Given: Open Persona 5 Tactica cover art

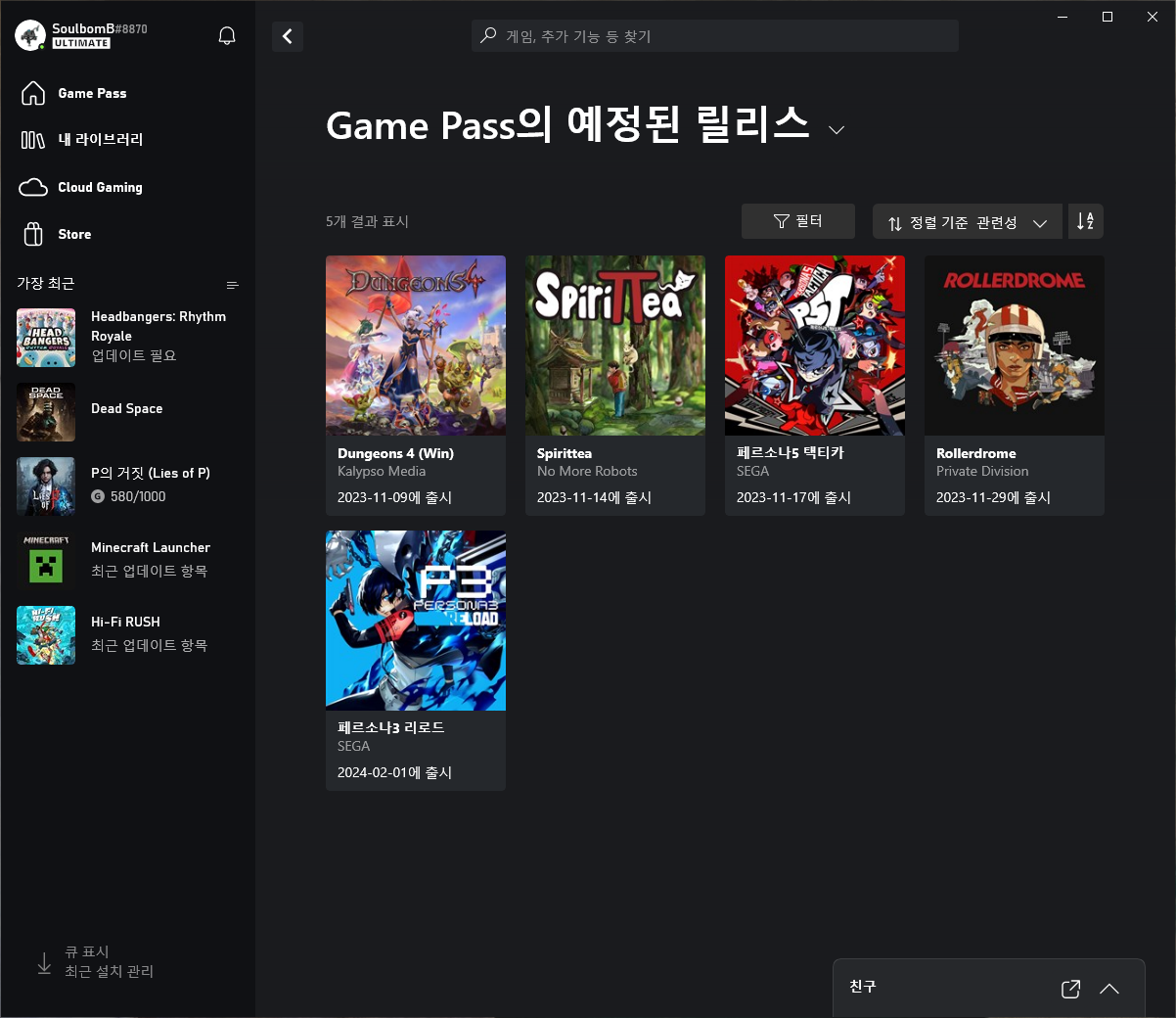Looking at the screenshot, I should click(815, 346).
